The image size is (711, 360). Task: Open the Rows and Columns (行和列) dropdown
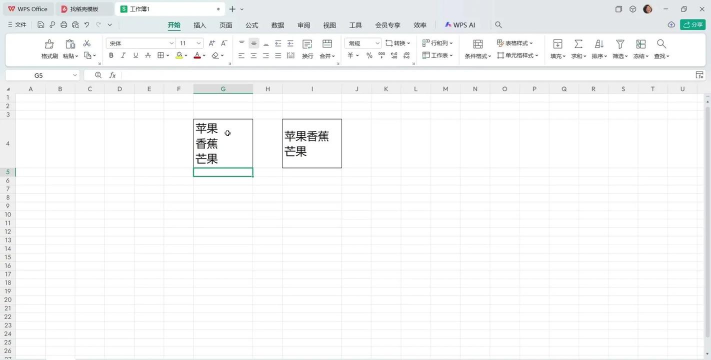(x=438, y=43)
